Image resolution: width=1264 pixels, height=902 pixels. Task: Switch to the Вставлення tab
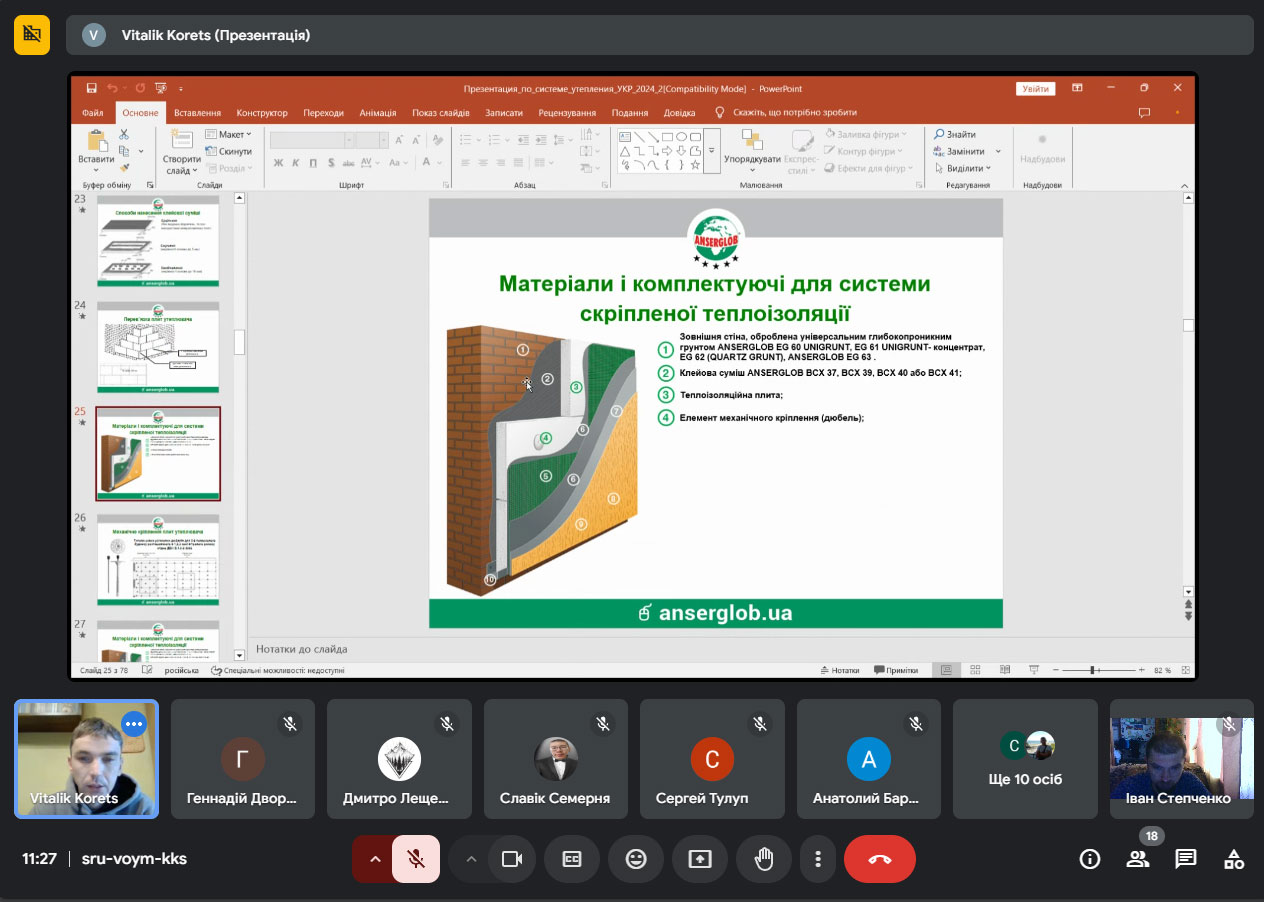197,113
